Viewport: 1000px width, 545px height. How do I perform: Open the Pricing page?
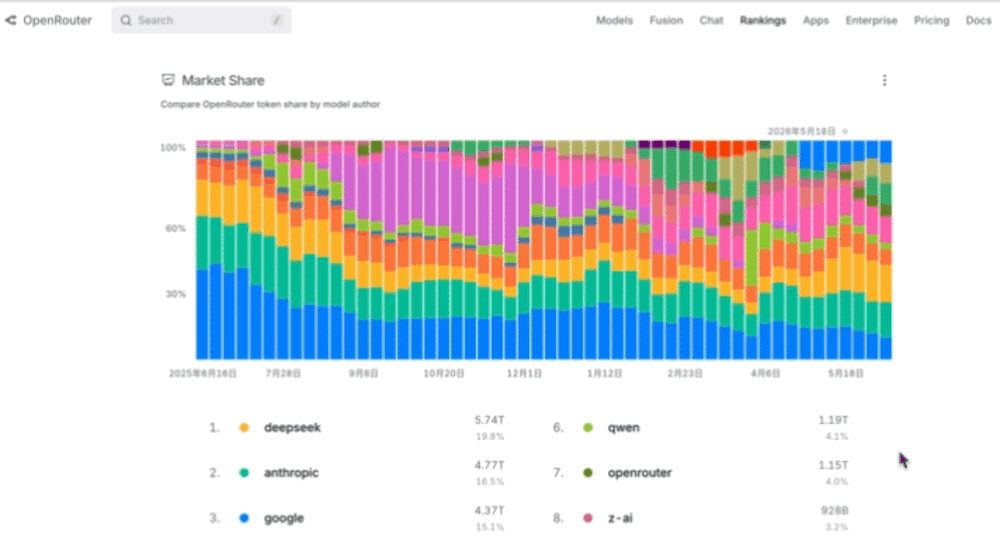[x=931, y=20]
